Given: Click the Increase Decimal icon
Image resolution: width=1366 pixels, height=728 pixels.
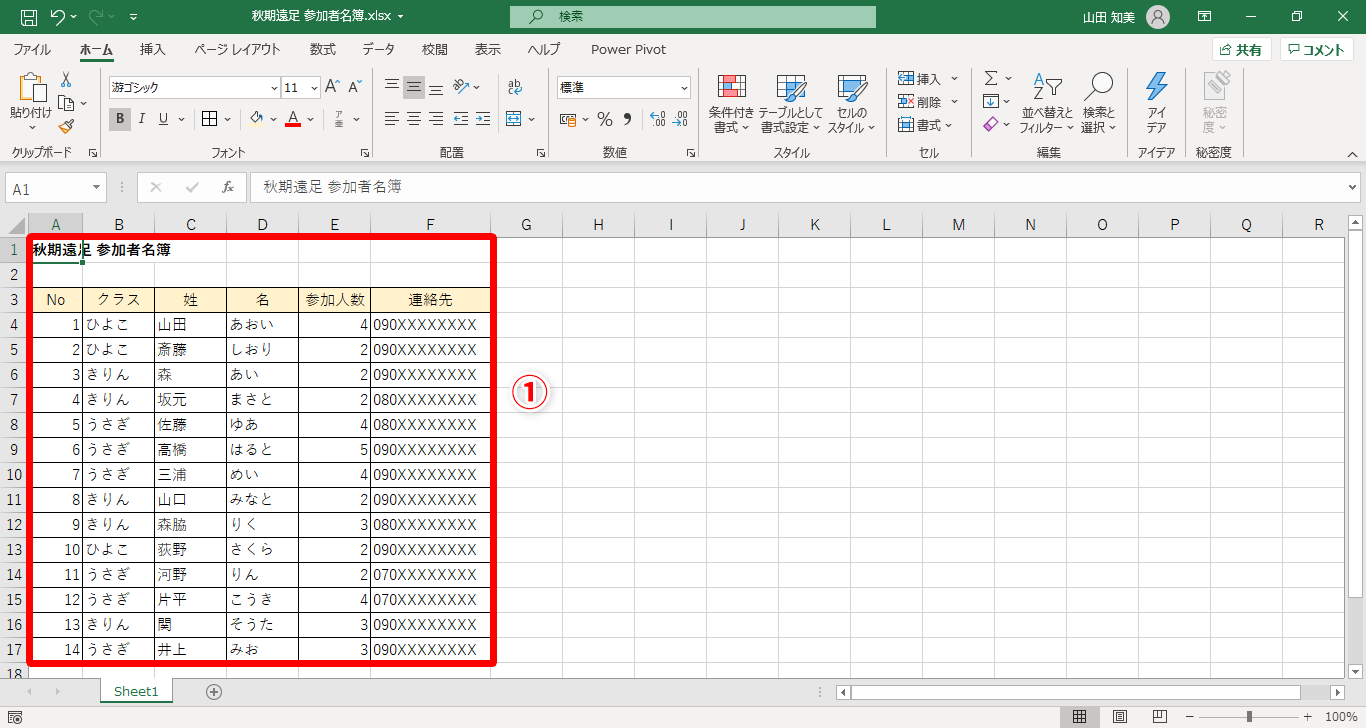Looking at the screenshot, I should click(x=657, y=119).
